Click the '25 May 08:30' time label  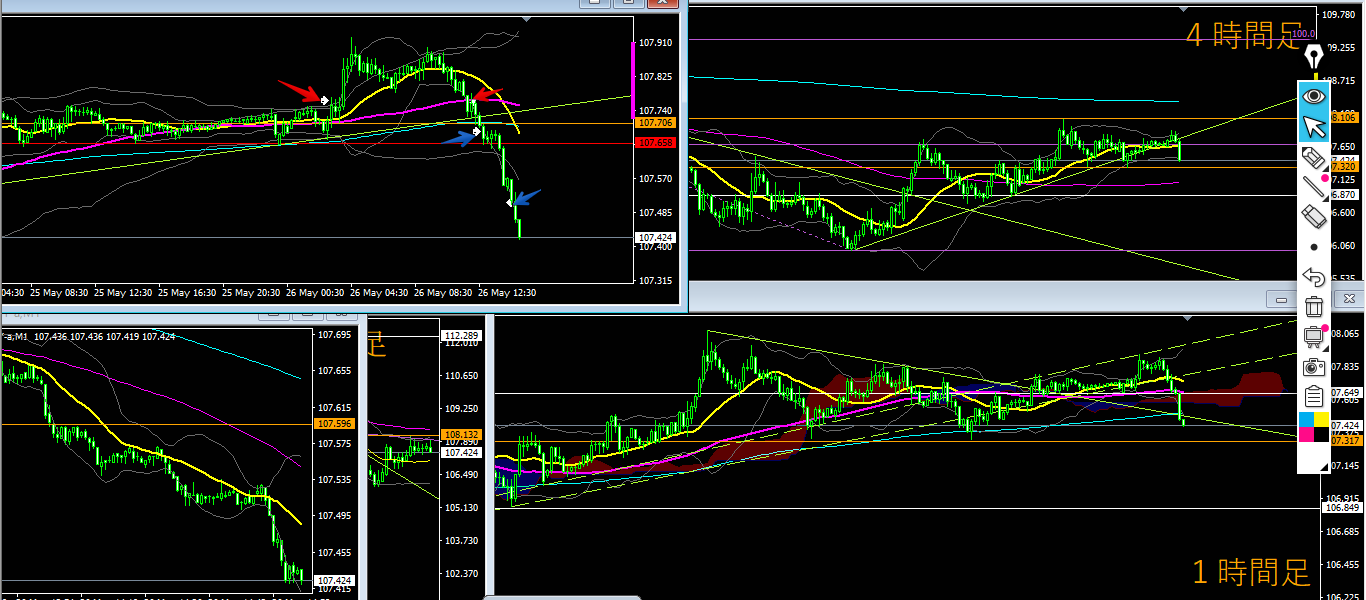tap(59, 293)
